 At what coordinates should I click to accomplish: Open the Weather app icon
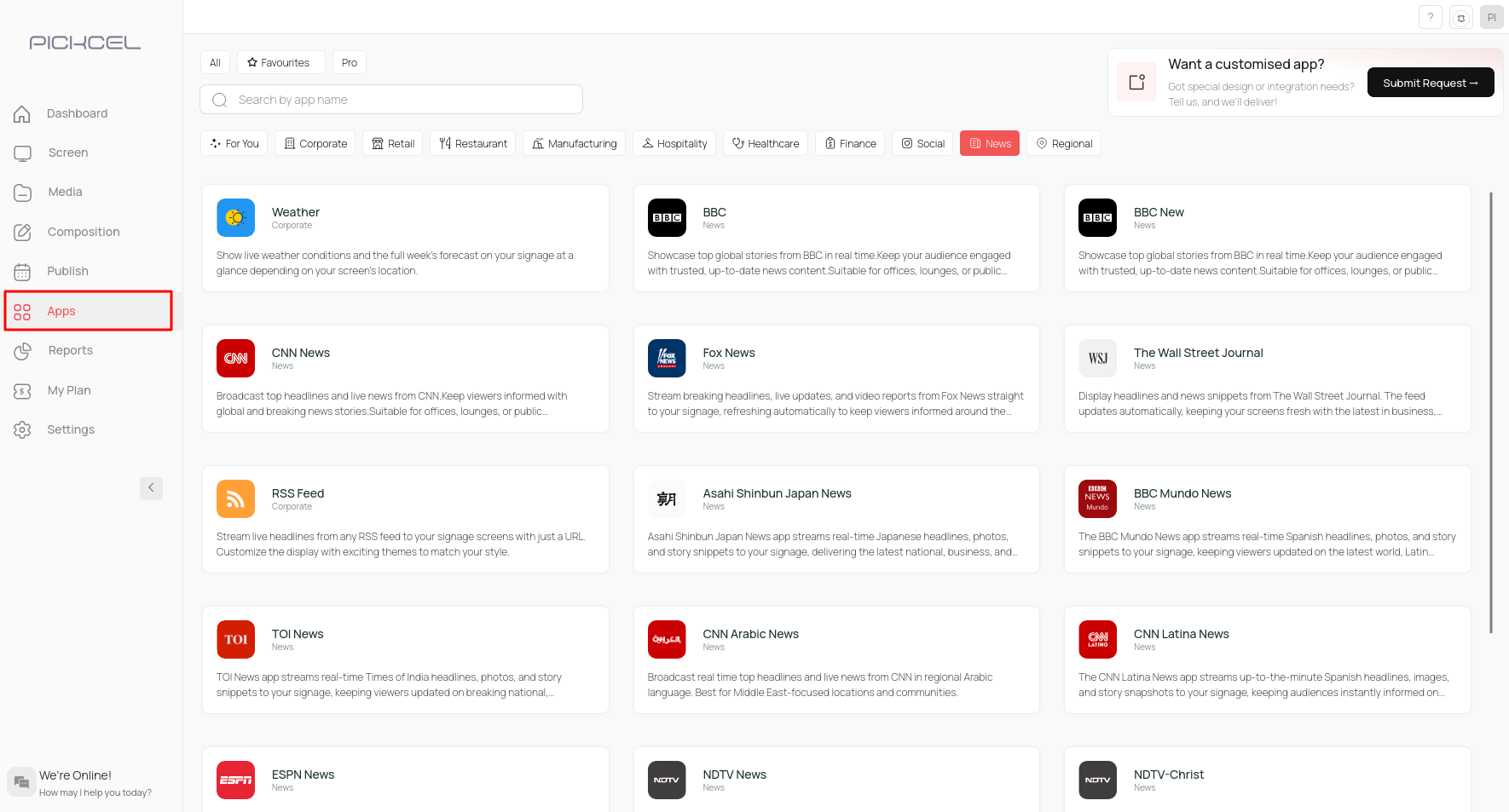[235, 218]
